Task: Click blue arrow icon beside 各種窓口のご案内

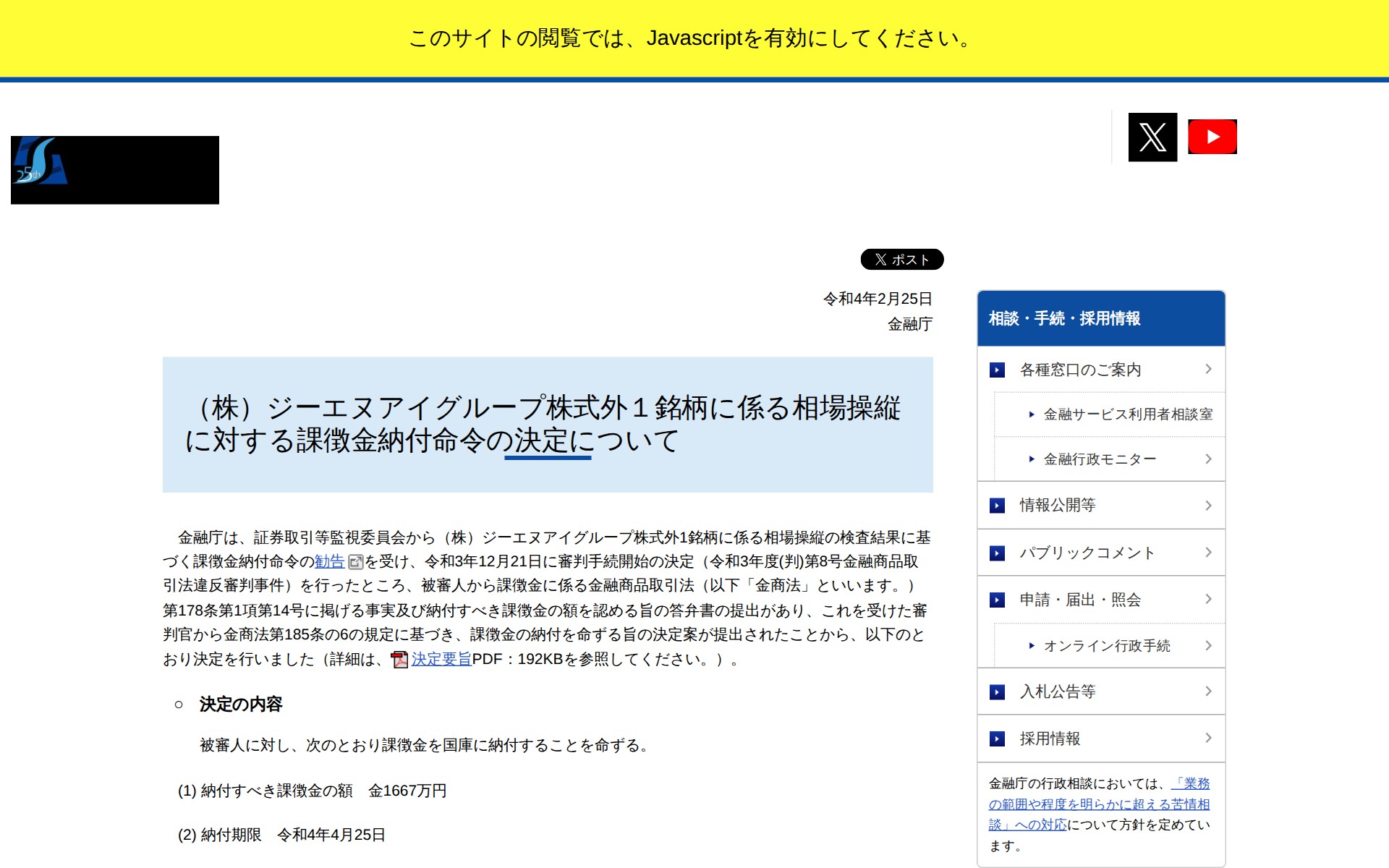Action: (x=997, y=370)
